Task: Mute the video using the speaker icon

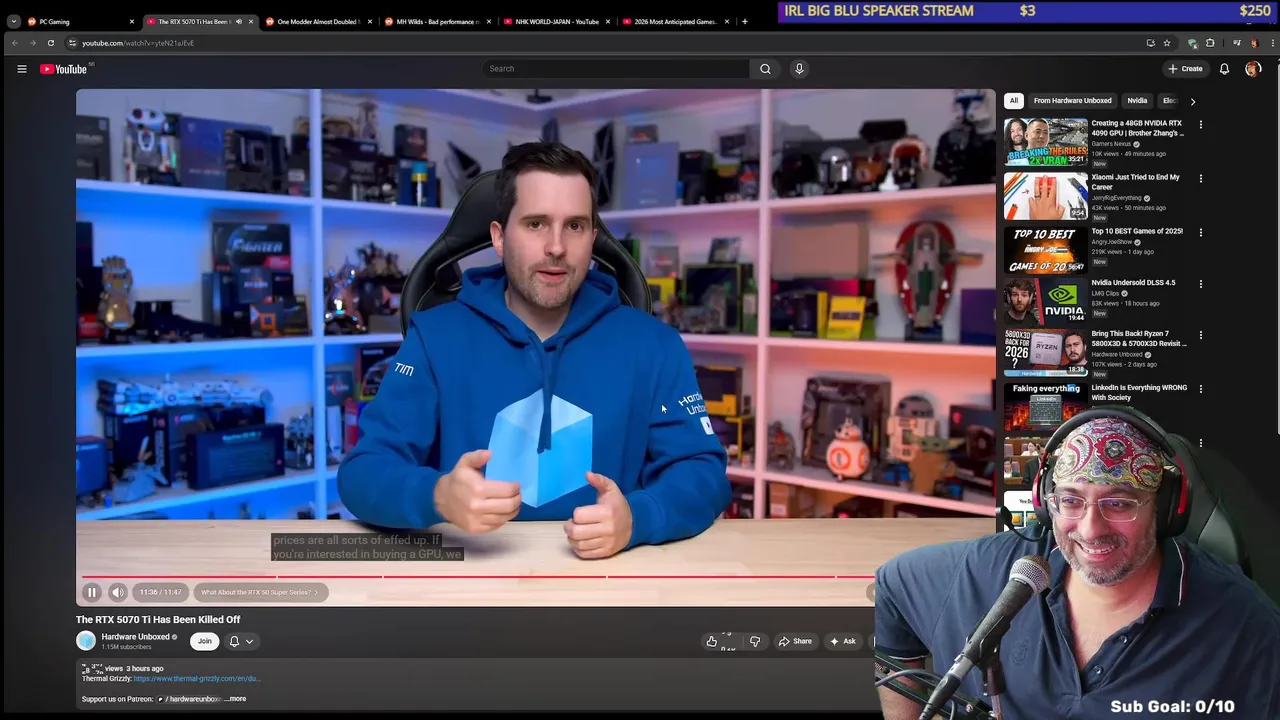Action: (118, 592)
